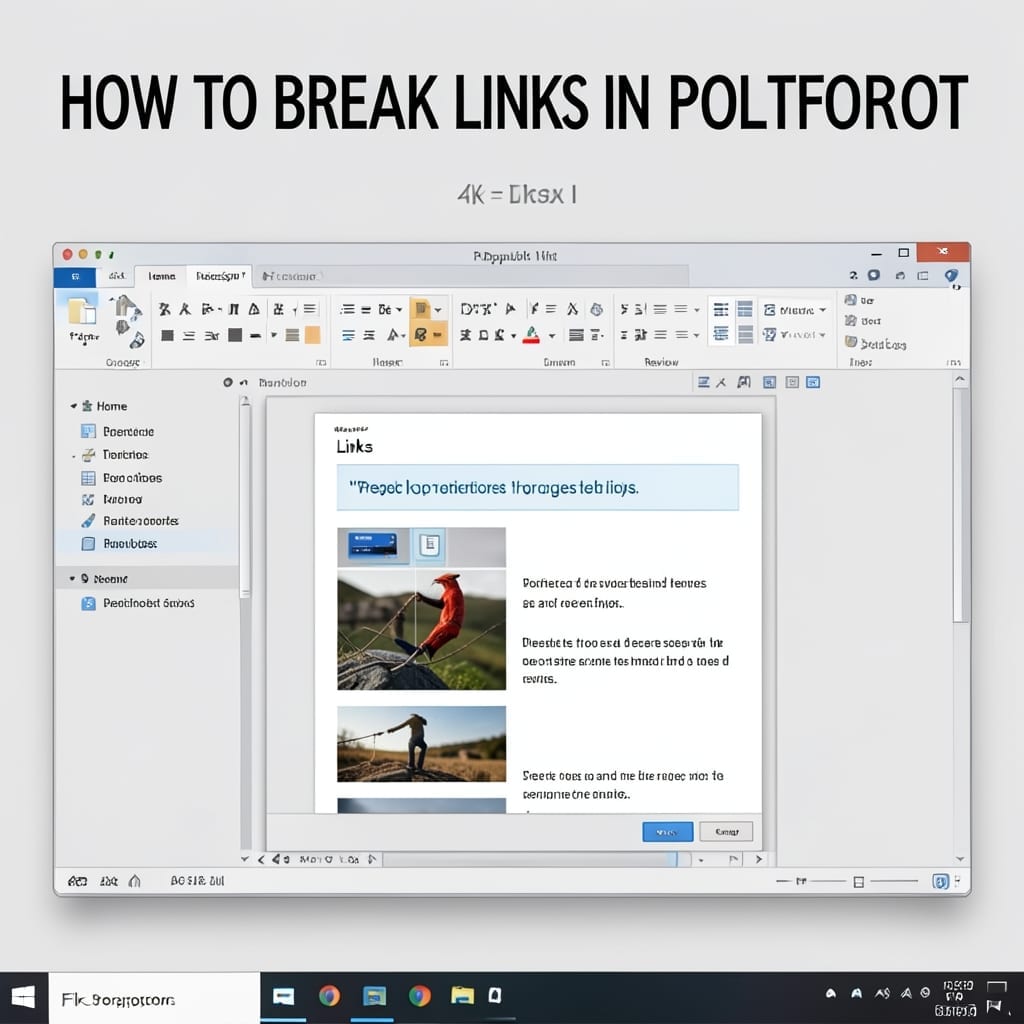Collapse ribbon using chevron at ribbon's right edge

(959, 379)
